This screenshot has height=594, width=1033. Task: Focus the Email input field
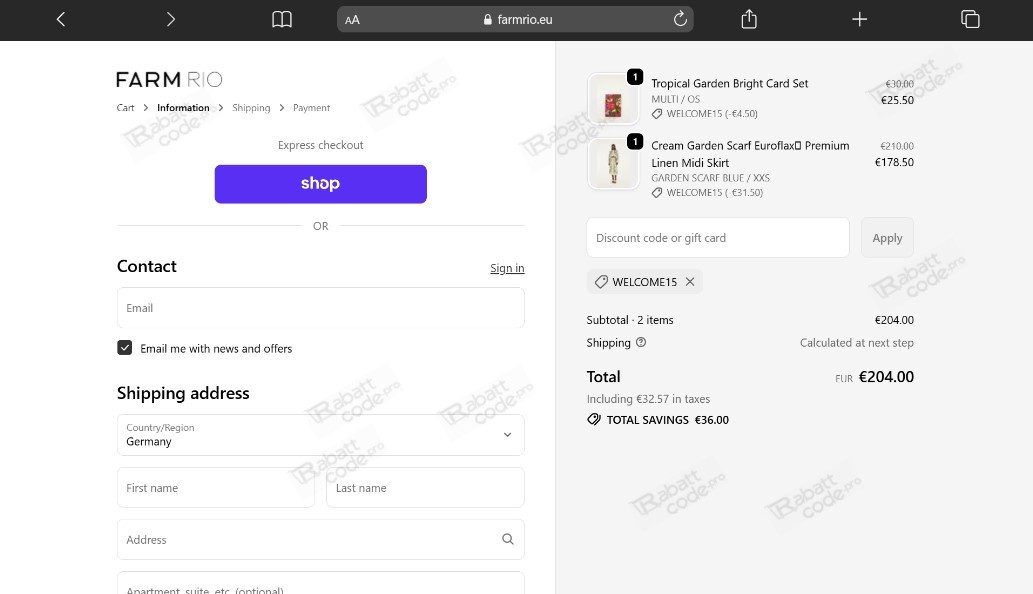coord(320,308)
